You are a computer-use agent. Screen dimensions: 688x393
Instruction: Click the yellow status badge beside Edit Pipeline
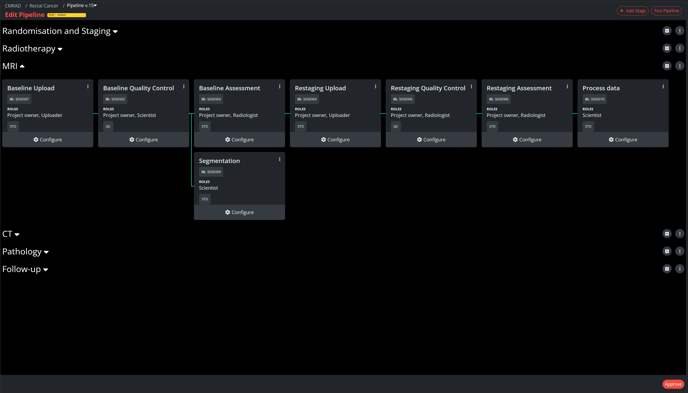(67, 15)
